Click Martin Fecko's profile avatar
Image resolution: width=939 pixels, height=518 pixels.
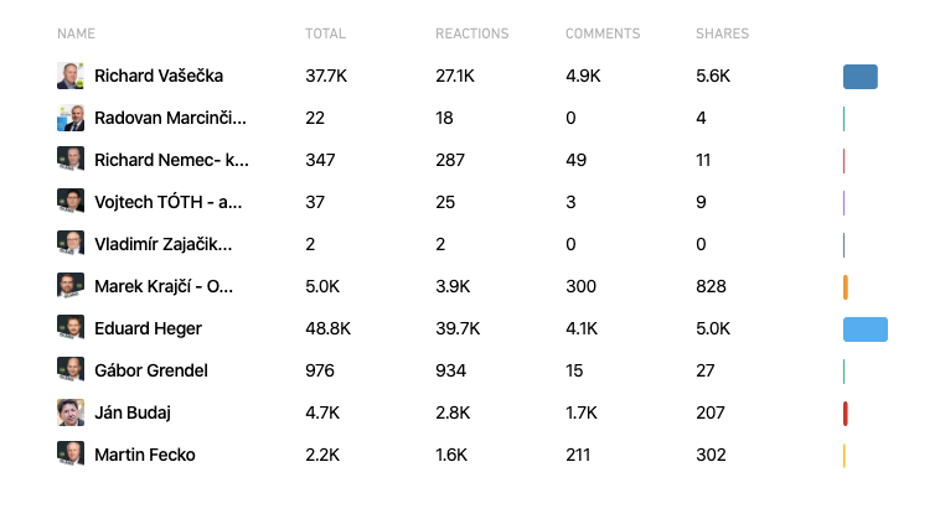coord(70,454)
